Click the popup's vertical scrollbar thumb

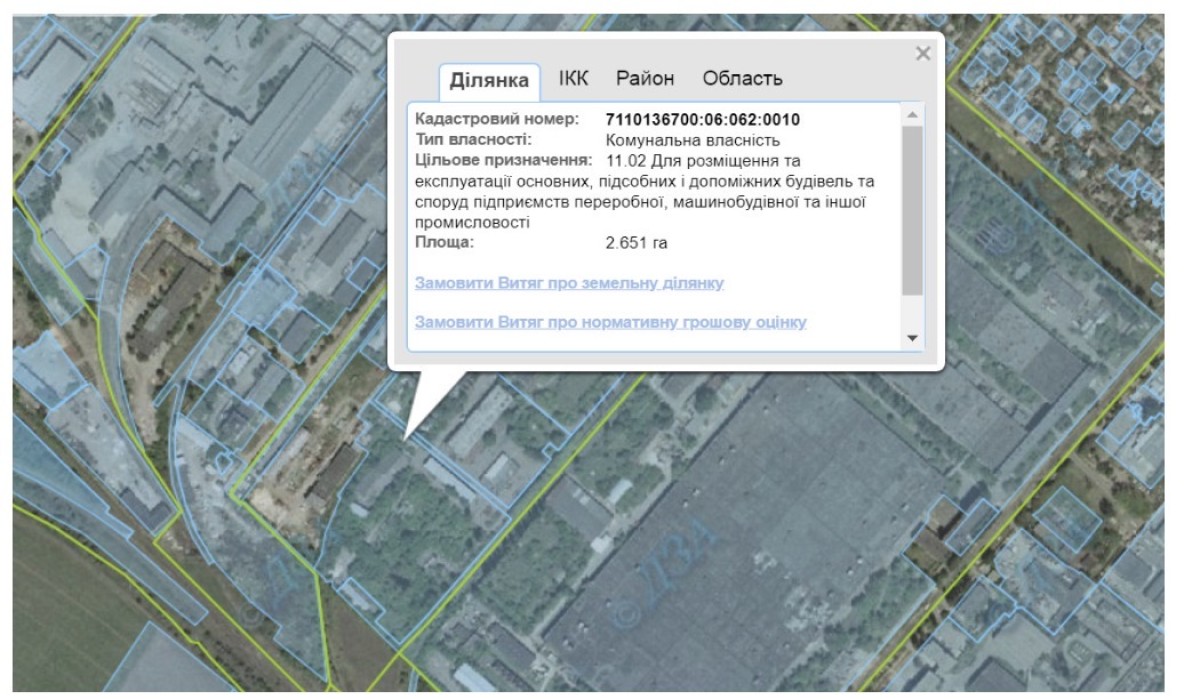[x=911, y=210]
